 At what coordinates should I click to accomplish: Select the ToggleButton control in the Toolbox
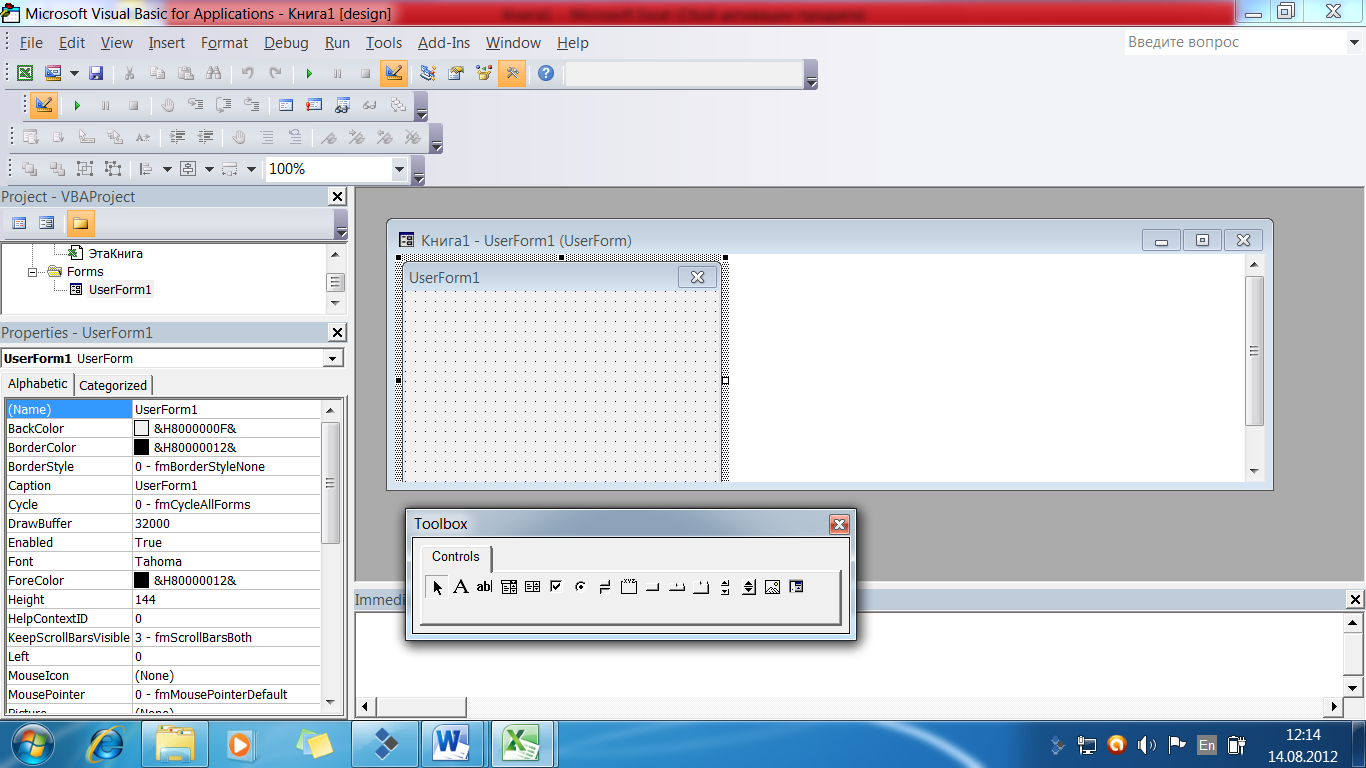[x=604, y=587]
